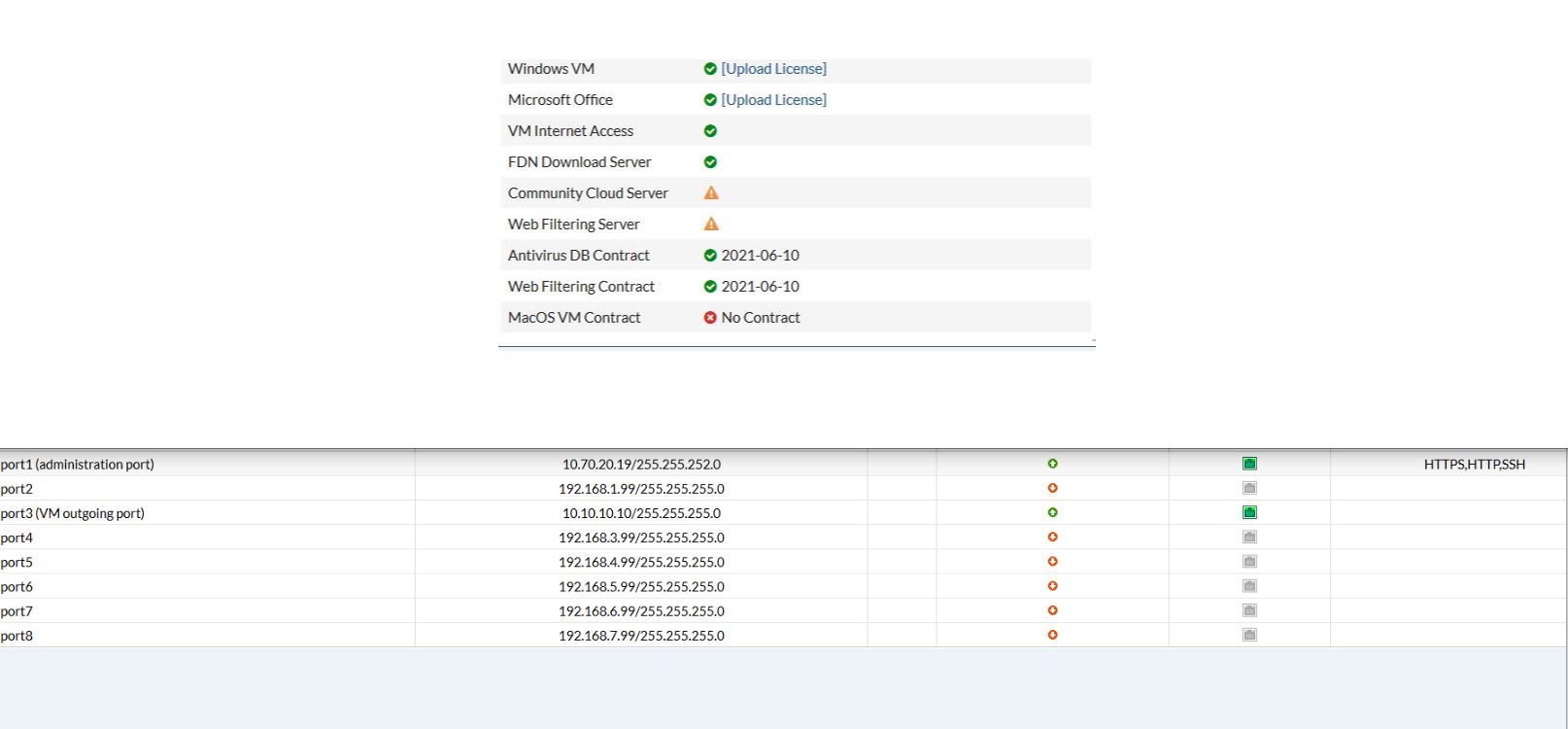
Task: Click the port4 red down-status icon
Action: 1052,537
